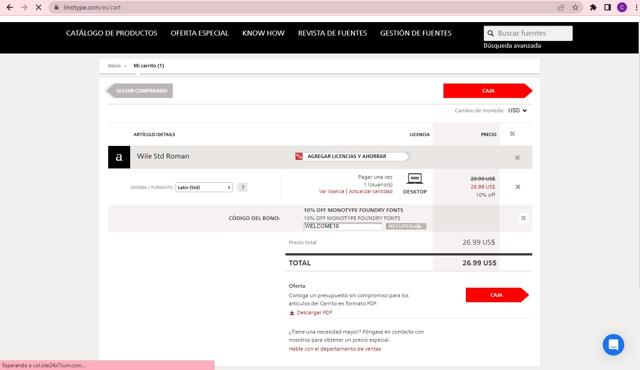This screenshot has height=370, width=640.
Task: Open Catálogo de Productos menu
Action: [111, 33]
